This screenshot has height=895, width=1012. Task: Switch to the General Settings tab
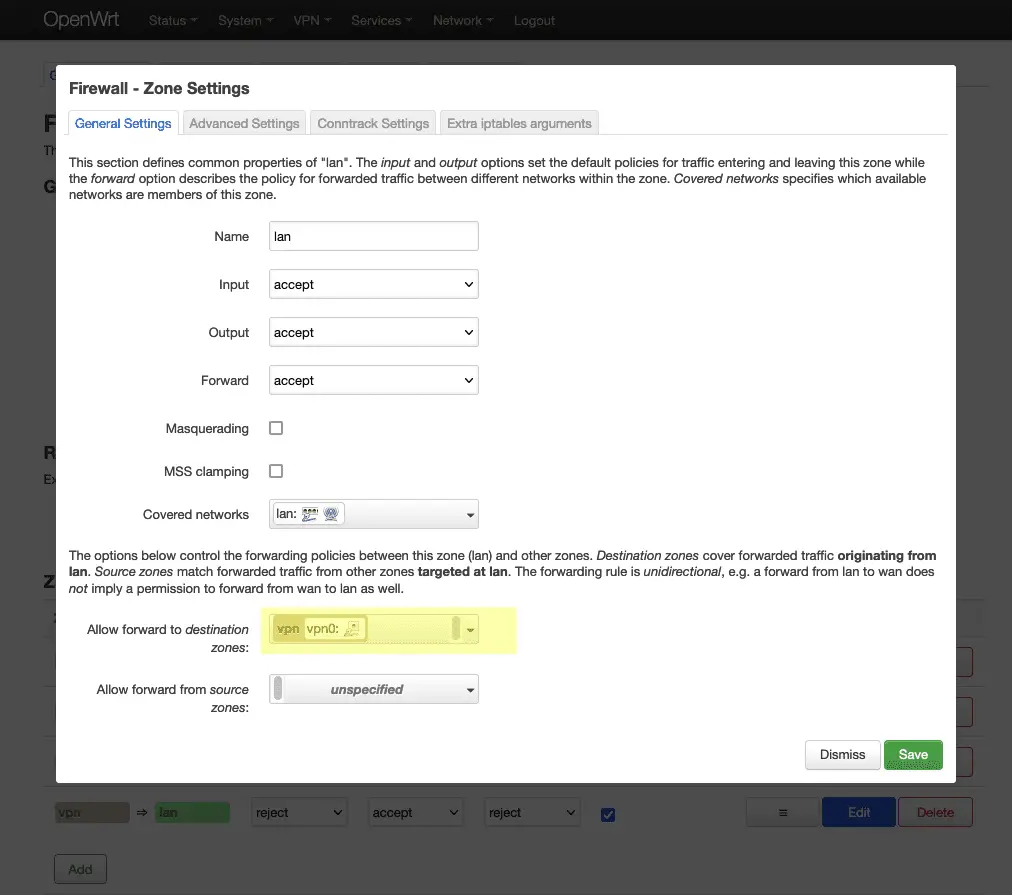123,123
